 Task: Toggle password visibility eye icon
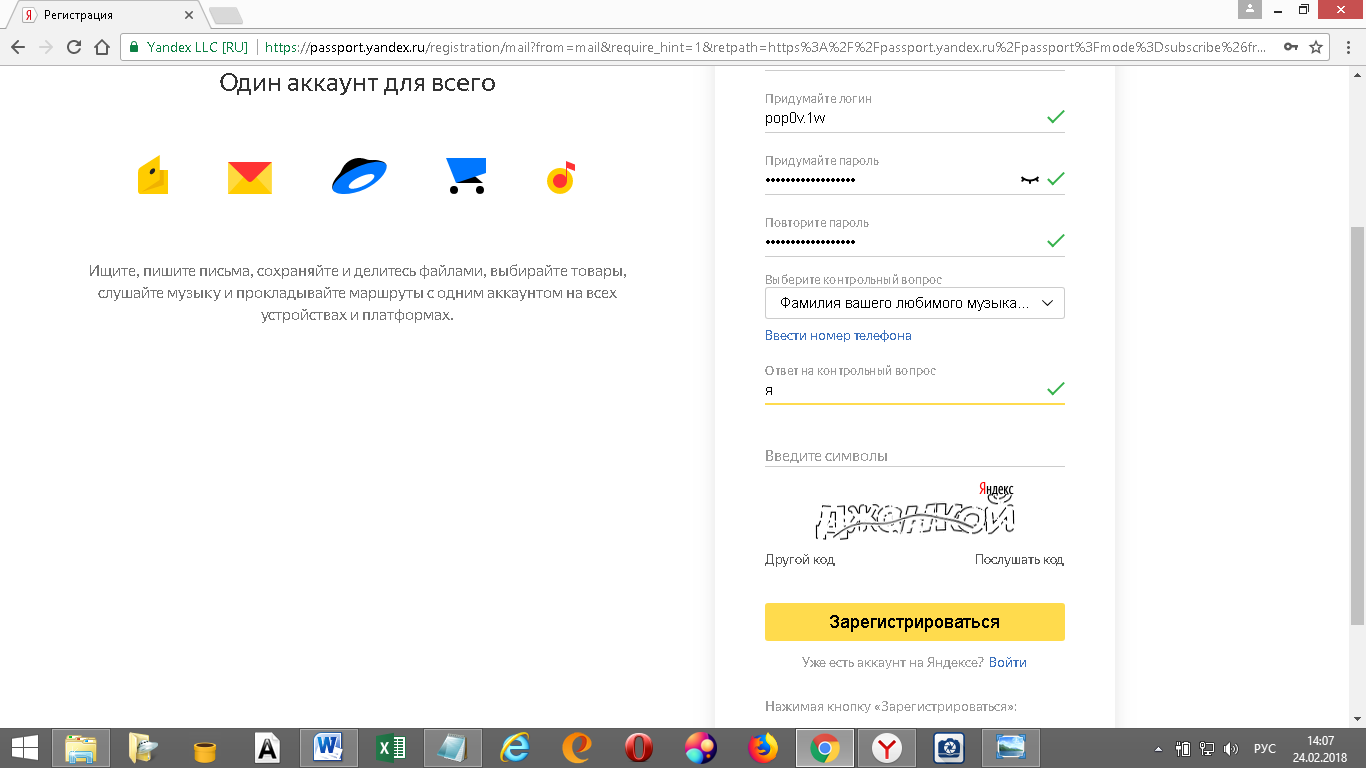[x=1029, y=179]
